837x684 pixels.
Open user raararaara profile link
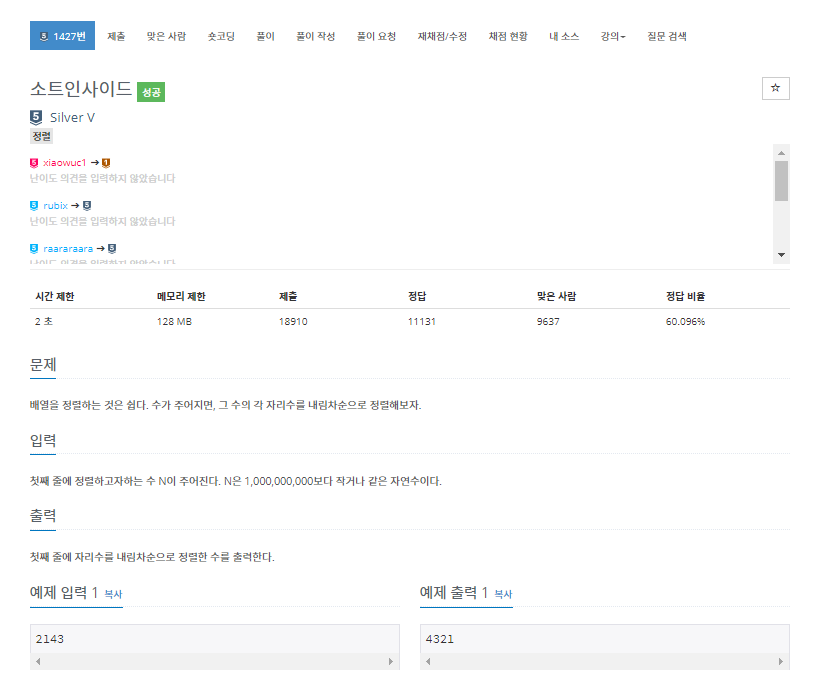click(x=68, y=248)
